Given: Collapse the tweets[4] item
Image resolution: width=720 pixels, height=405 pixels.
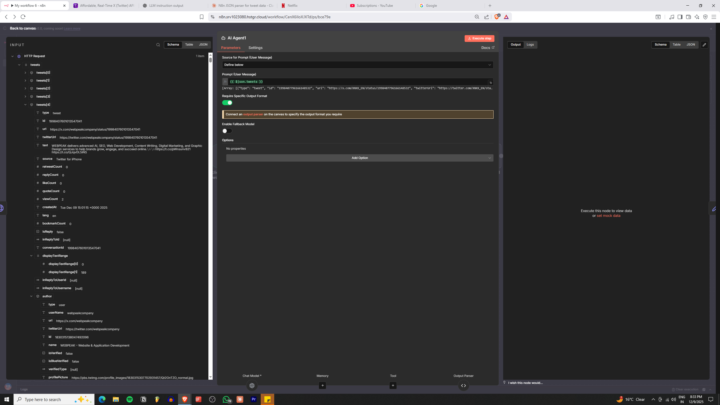Looking at the screenshot, I should (25, 105).
